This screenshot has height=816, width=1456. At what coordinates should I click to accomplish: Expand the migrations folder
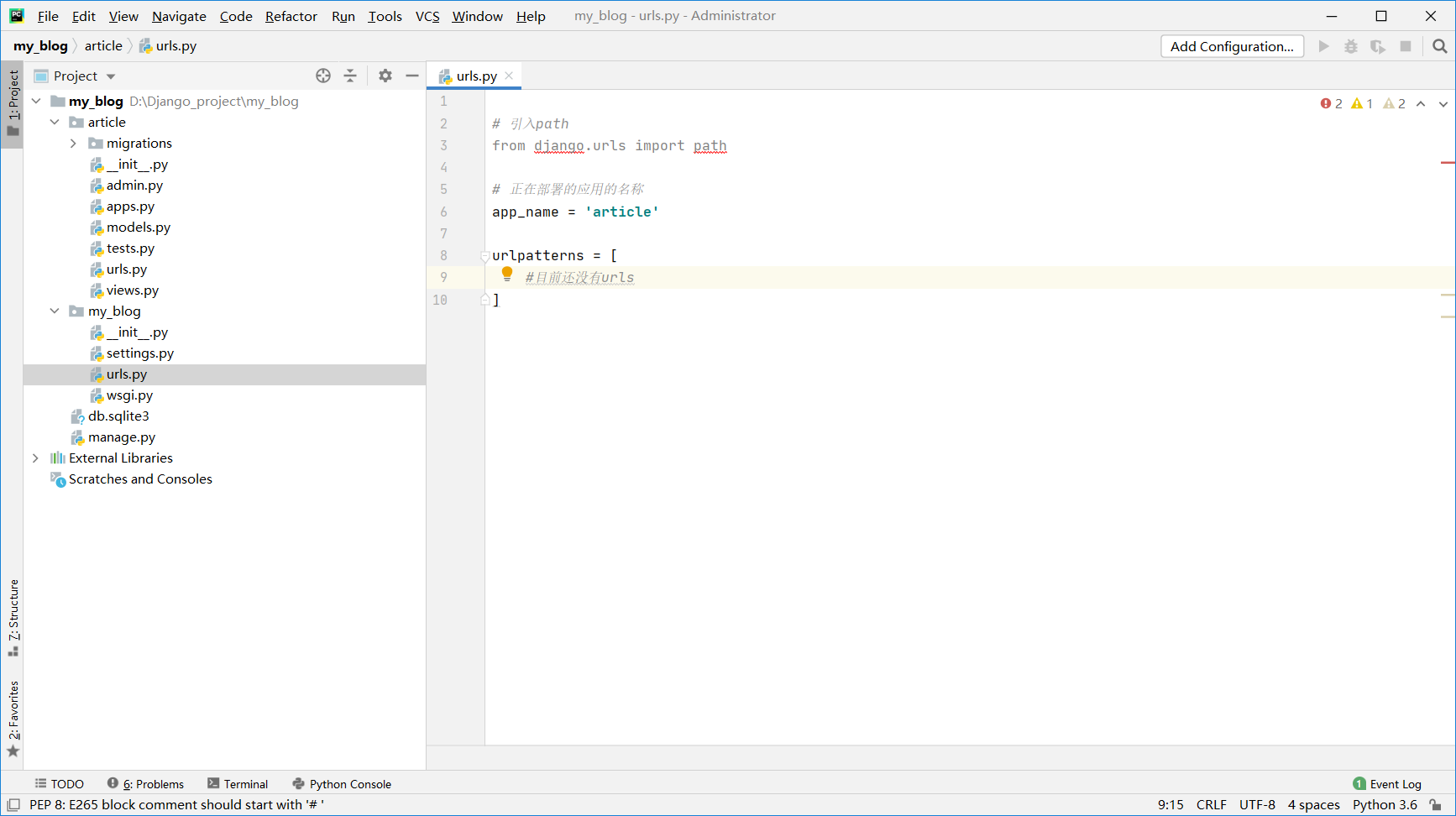[x=73, y=143]
